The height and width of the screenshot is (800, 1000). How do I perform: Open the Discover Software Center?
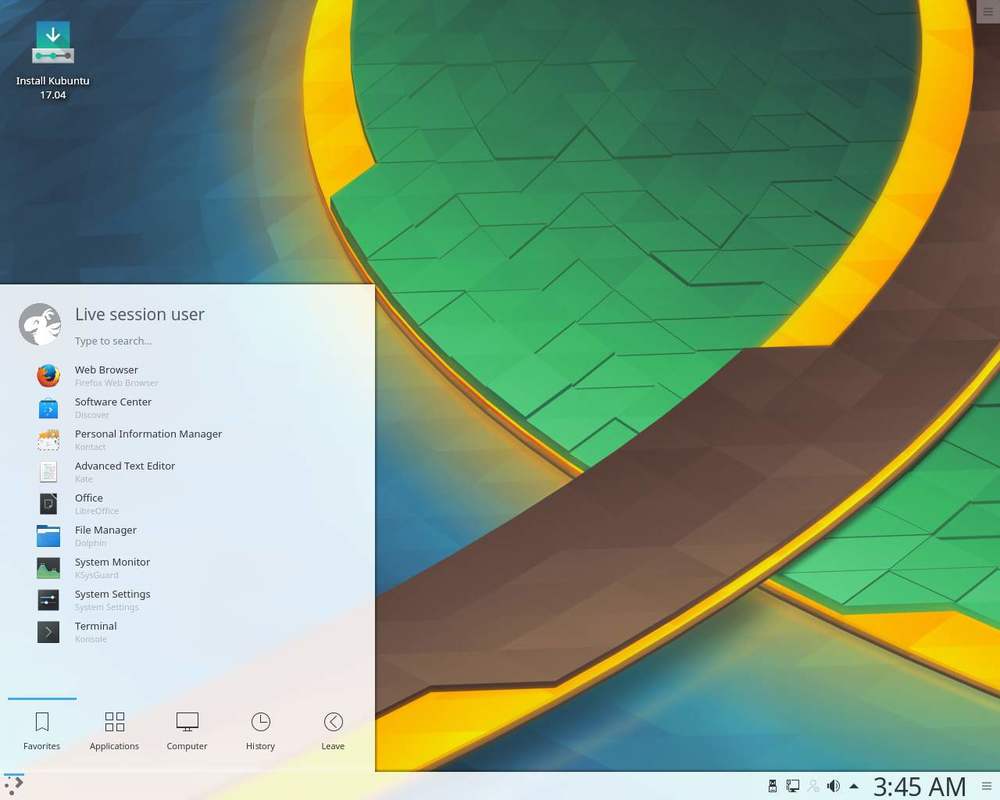pyautogui.click(x=113, y=407)
